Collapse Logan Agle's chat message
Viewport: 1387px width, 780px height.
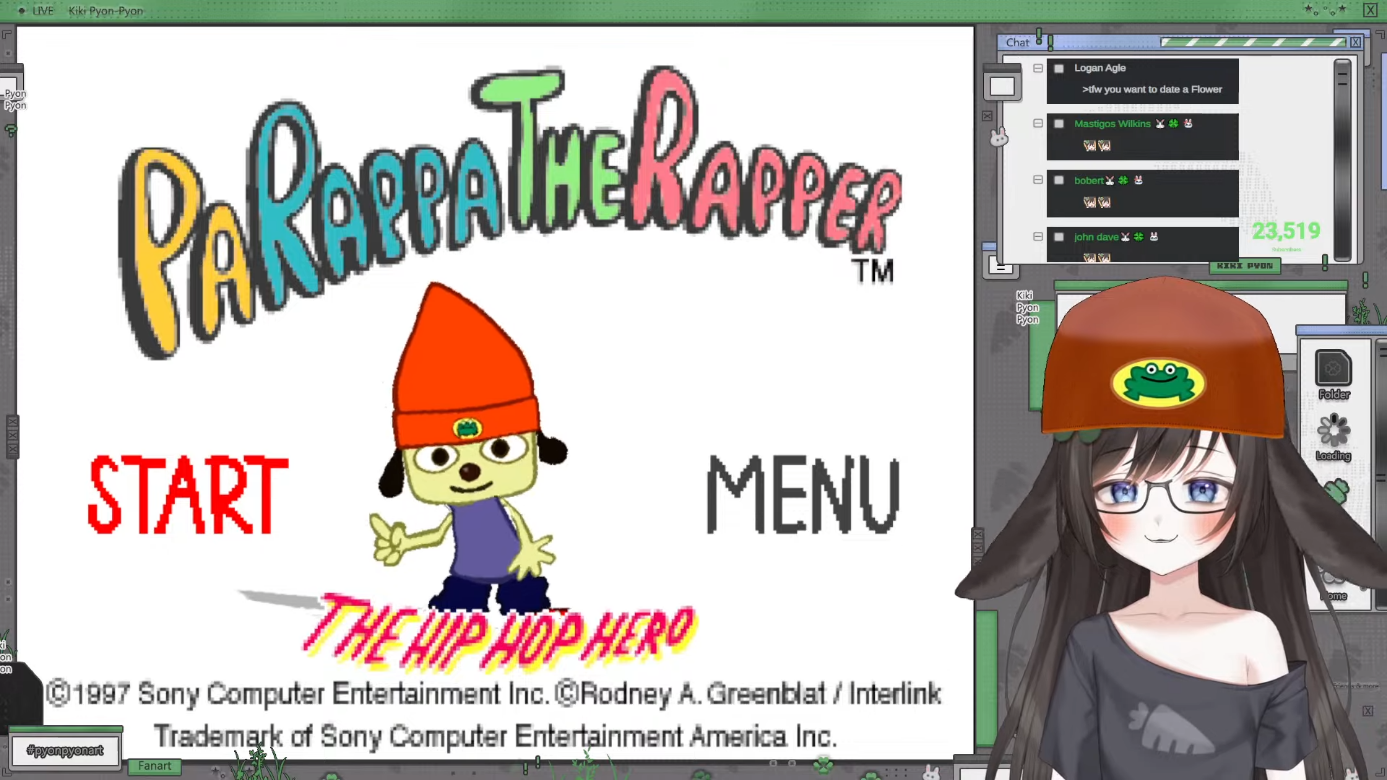click(x=1037, y=68)
